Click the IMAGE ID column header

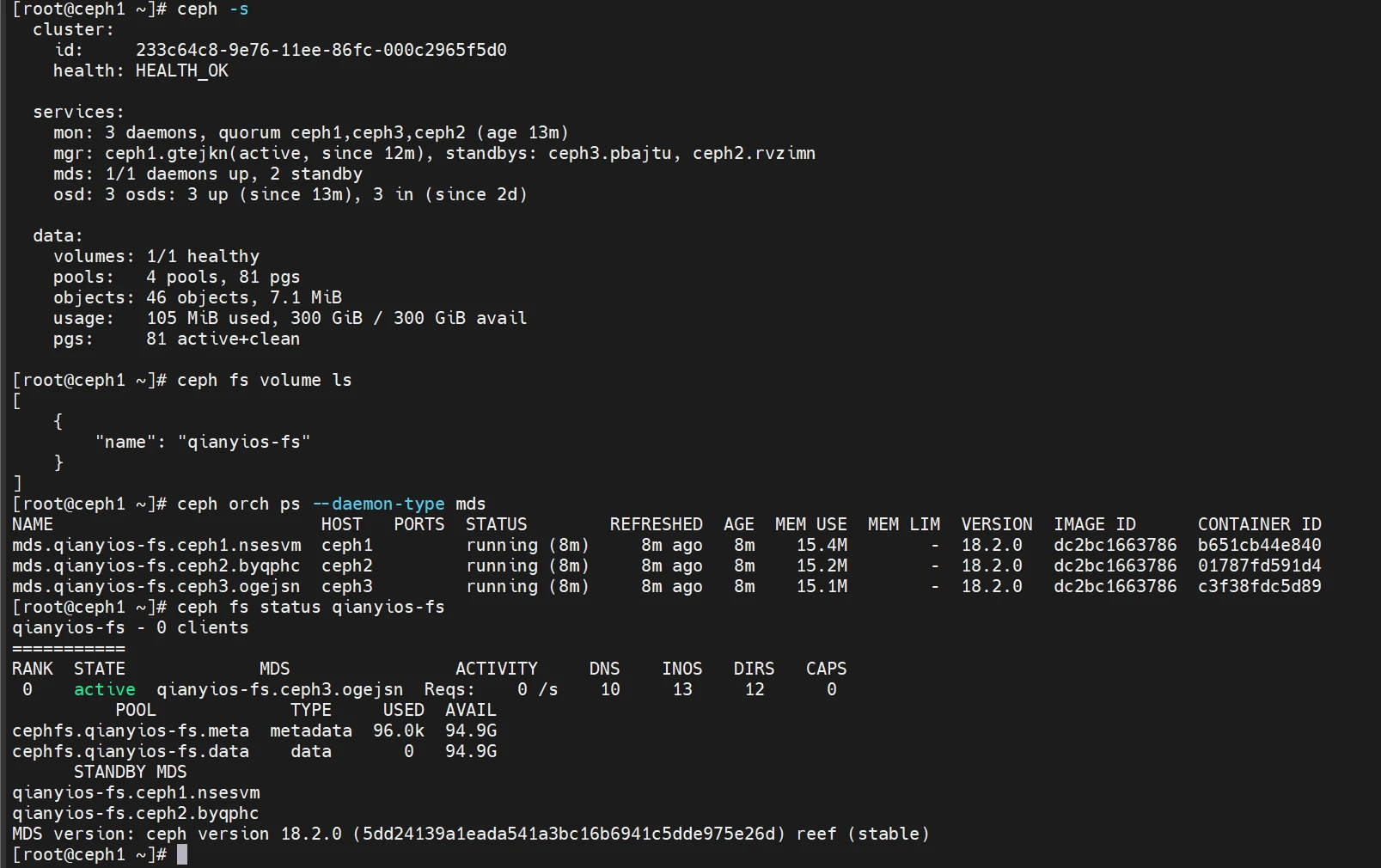tap(1094, 524)
